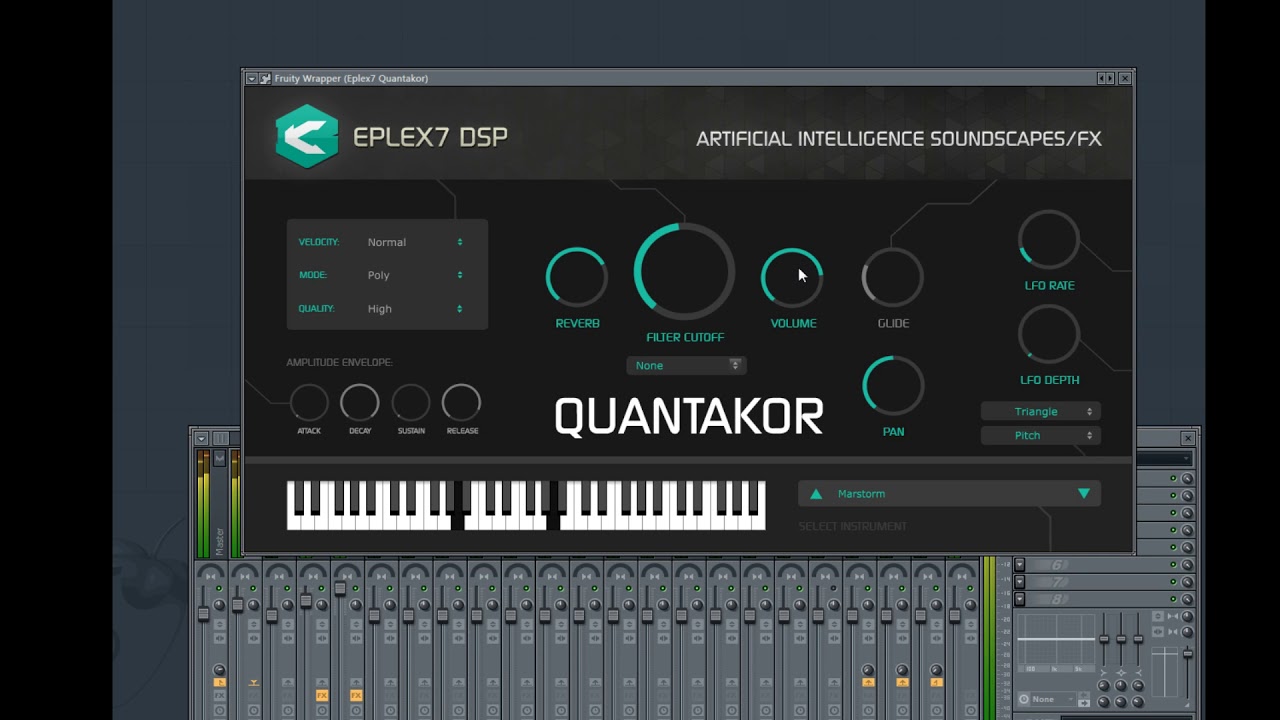Viewport: 1280px width, 720px height.
Task: Click the Master track pan knob
Action: (219, 605)
